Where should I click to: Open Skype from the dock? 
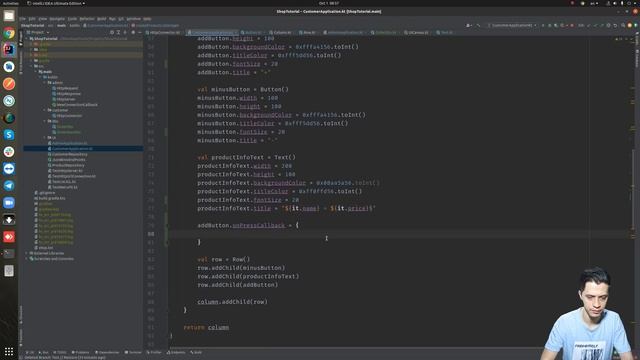click(9, 135)
